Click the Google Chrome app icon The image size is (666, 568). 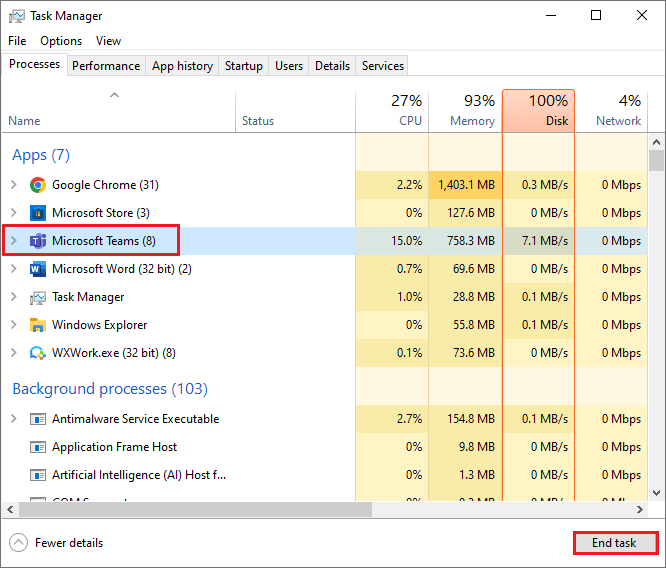(x=38, y=185)
